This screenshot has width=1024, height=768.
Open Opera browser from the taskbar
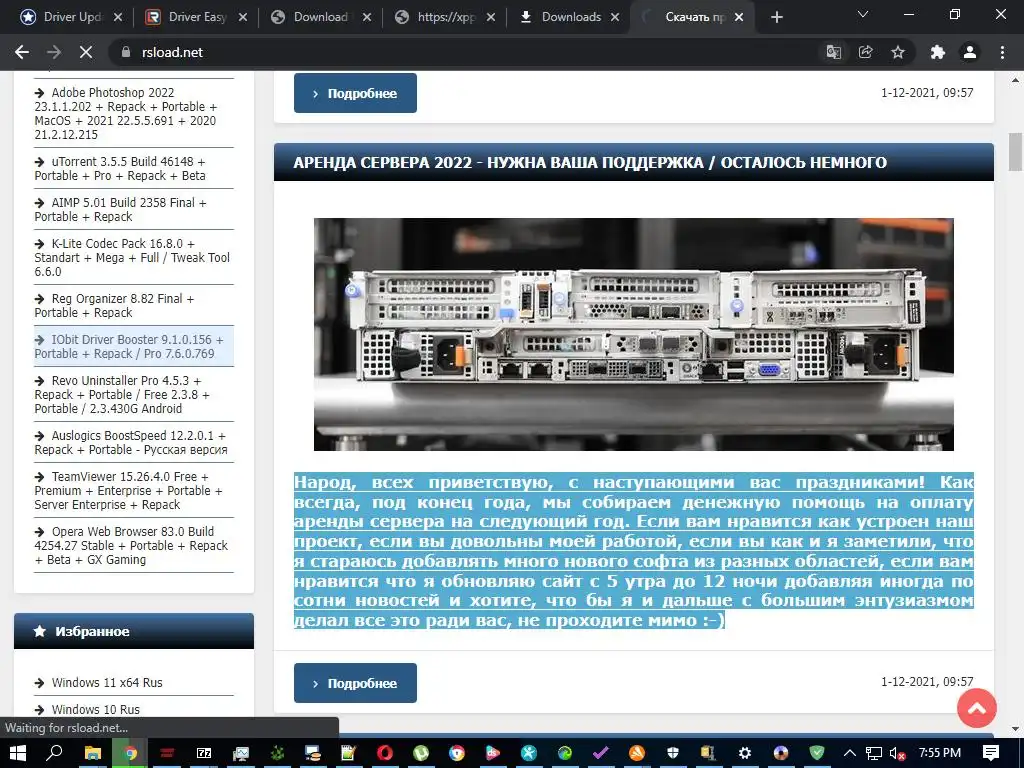pos(385,753)
